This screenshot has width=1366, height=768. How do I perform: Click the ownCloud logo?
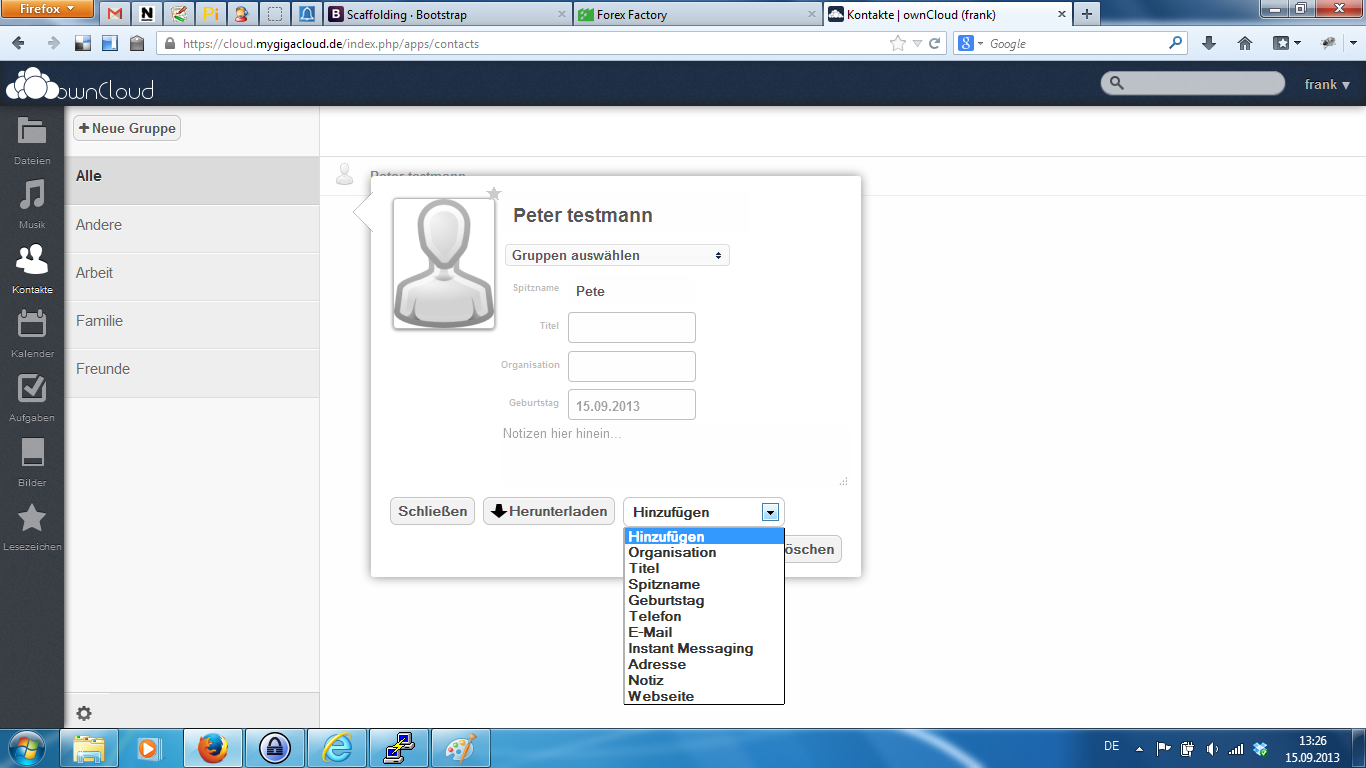click(x=80, y=84)
